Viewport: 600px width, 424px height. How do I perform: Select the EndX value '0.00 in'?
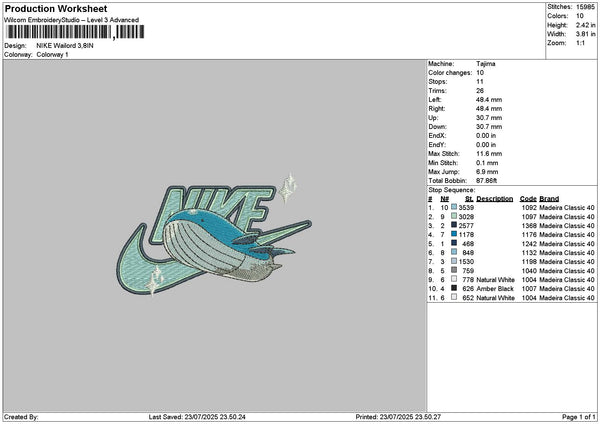click(x=486, y=136)
